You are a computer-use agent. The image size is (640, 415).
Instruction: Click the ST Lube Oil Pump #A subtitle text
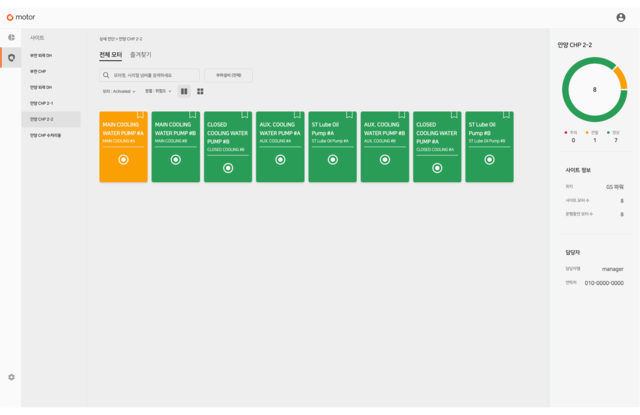[330, 141]
